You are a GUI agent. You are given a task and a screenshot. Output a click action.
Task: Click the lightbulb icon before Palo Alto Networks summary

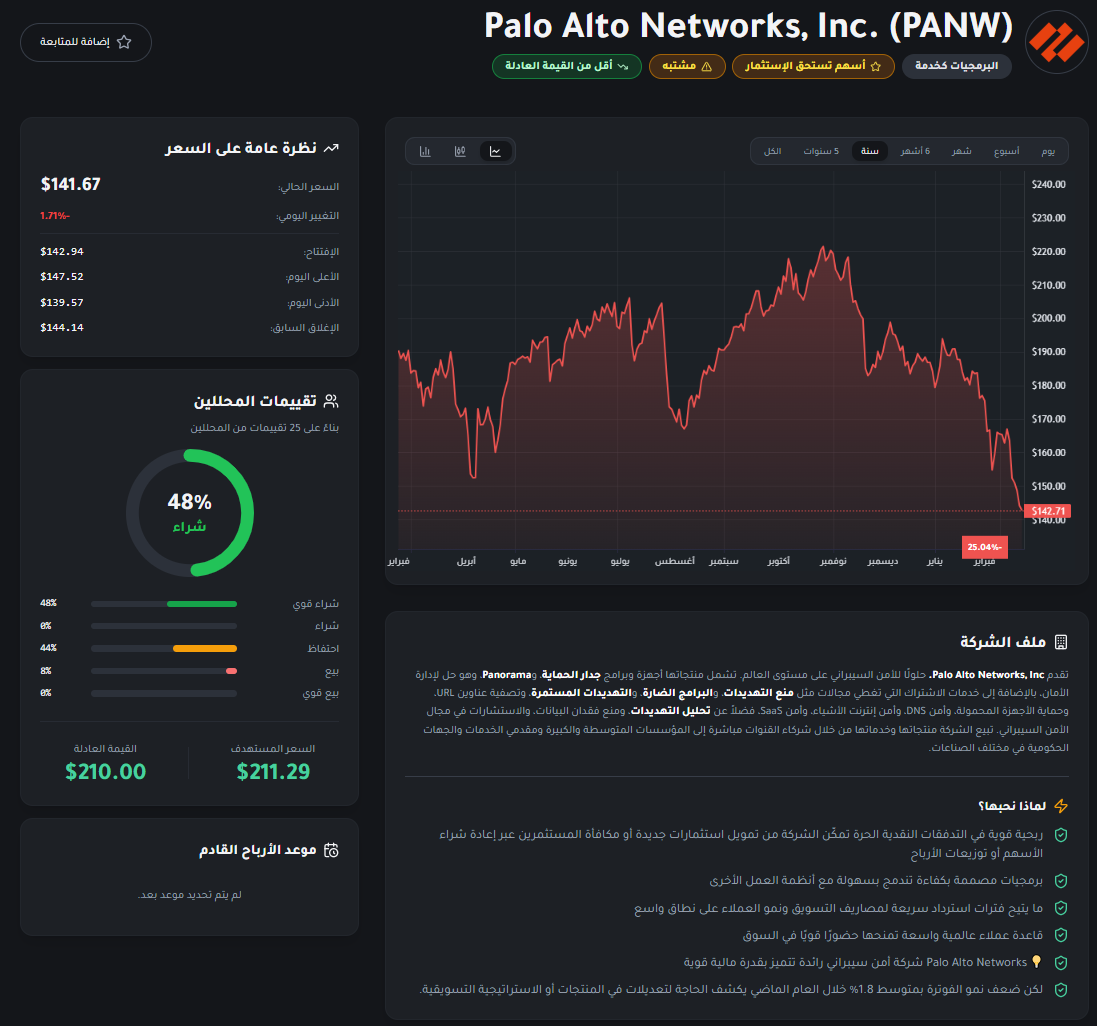1037,962
